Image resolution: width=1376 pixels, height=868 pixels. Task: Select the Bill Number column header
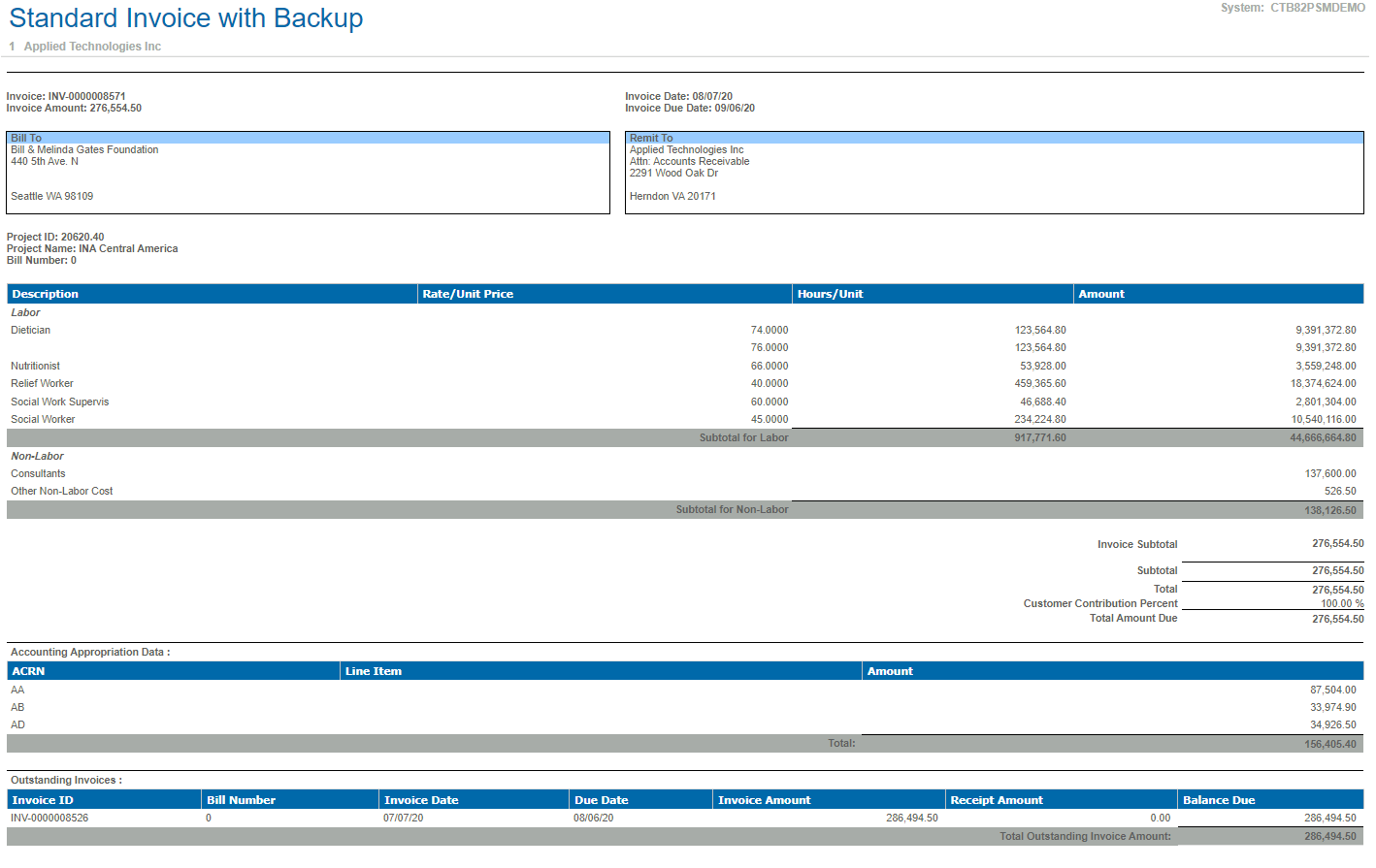tap(241, 800)
